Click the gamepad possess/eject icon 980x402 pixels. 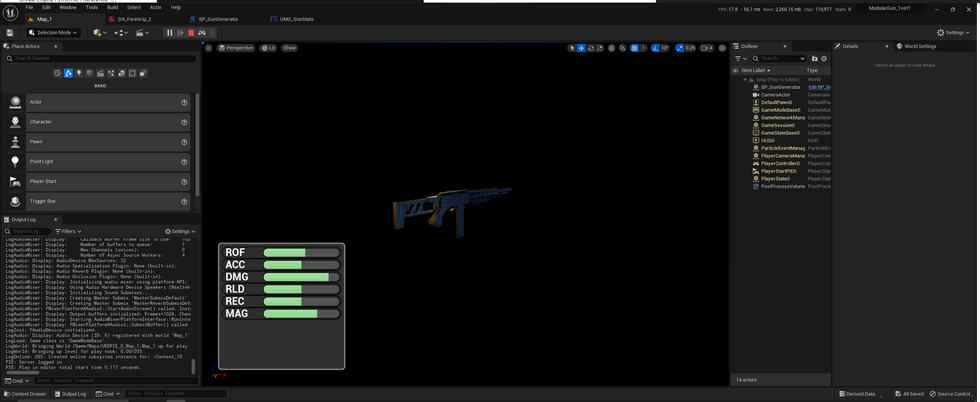(x=202, y=33)
